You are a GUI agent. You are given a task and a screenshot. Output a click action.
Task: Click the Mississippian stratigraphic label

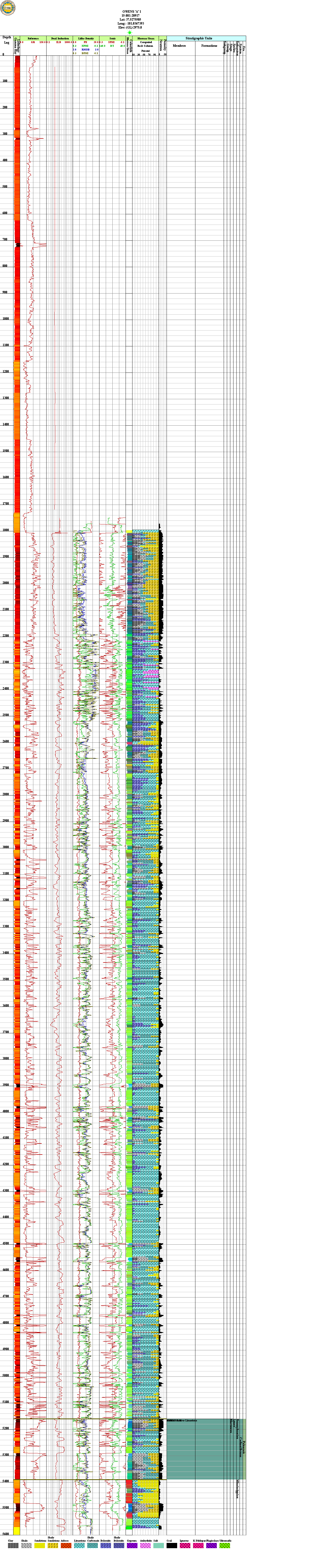tap(237, 1488)
